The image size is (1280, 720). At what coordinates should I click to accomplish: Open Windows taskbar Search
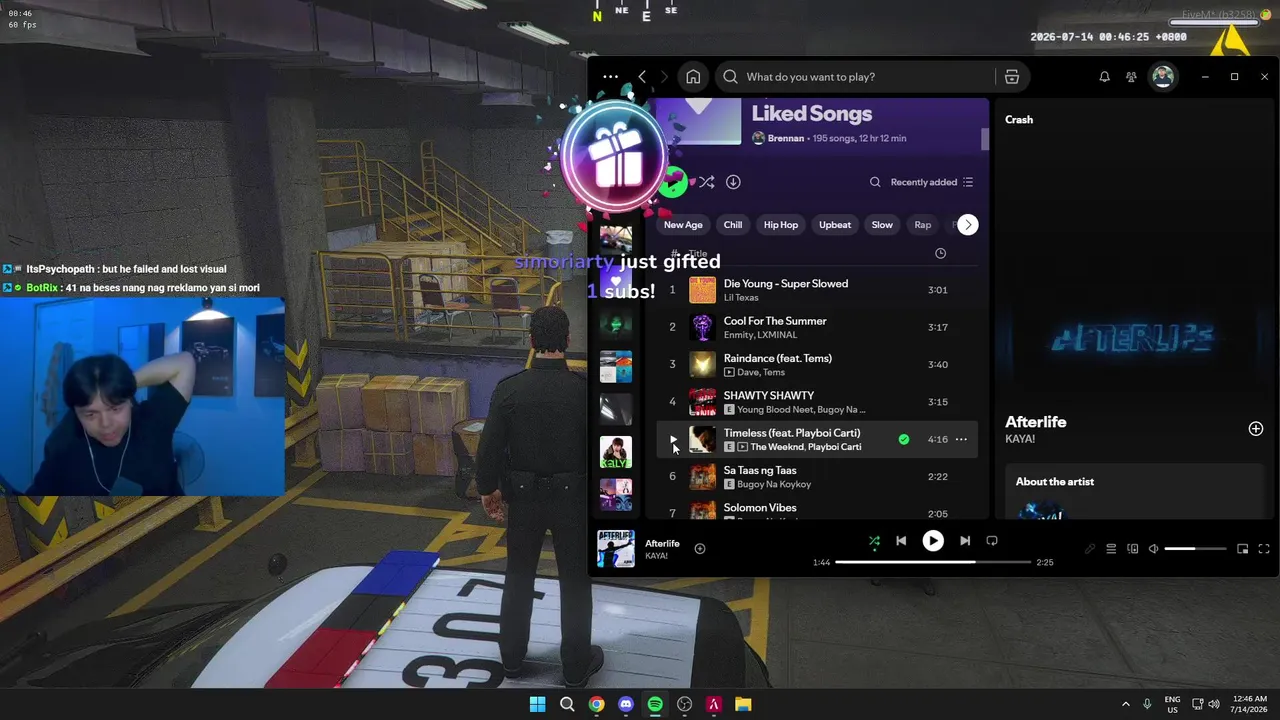(567, 704)
